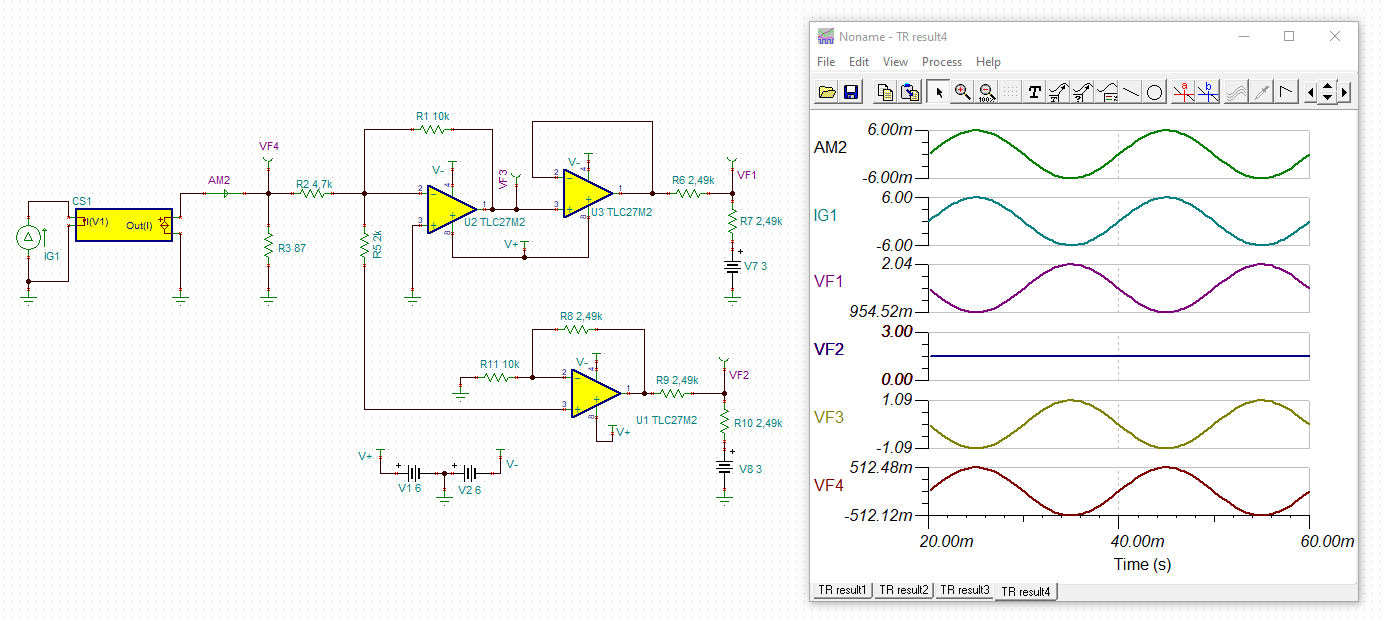Open the Process menu
The height and width of the screenshot is (621, 1384).
pos(942,62)
